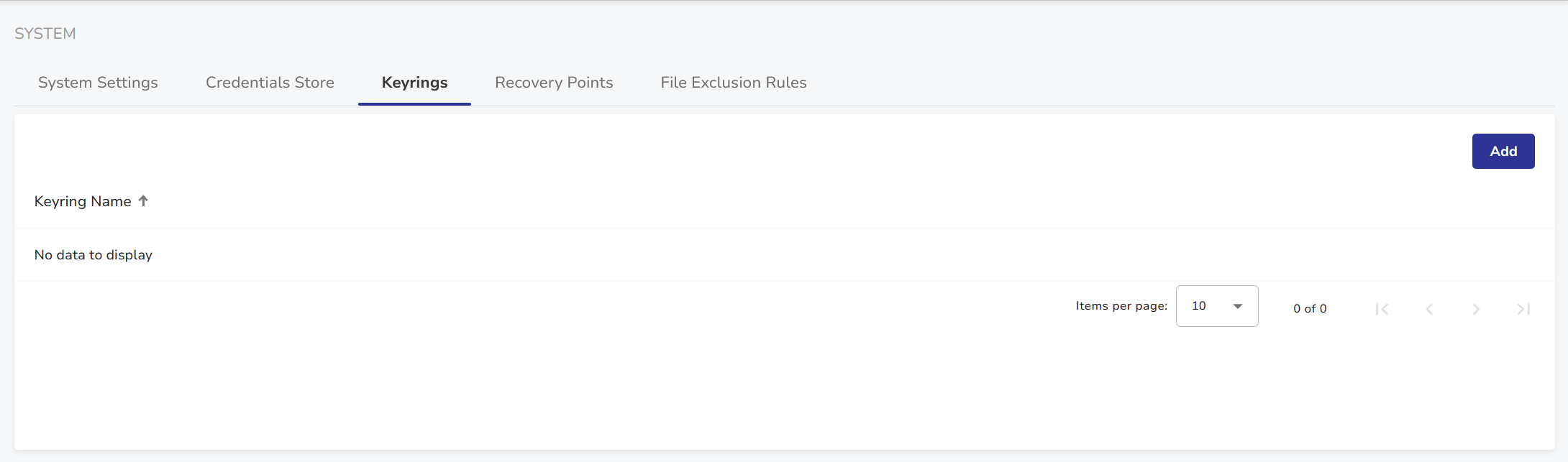Viewport: 1568px width, 462px height.
Task: Switch to File Exclusion Rules tab
Action: (x=733, y=83)
